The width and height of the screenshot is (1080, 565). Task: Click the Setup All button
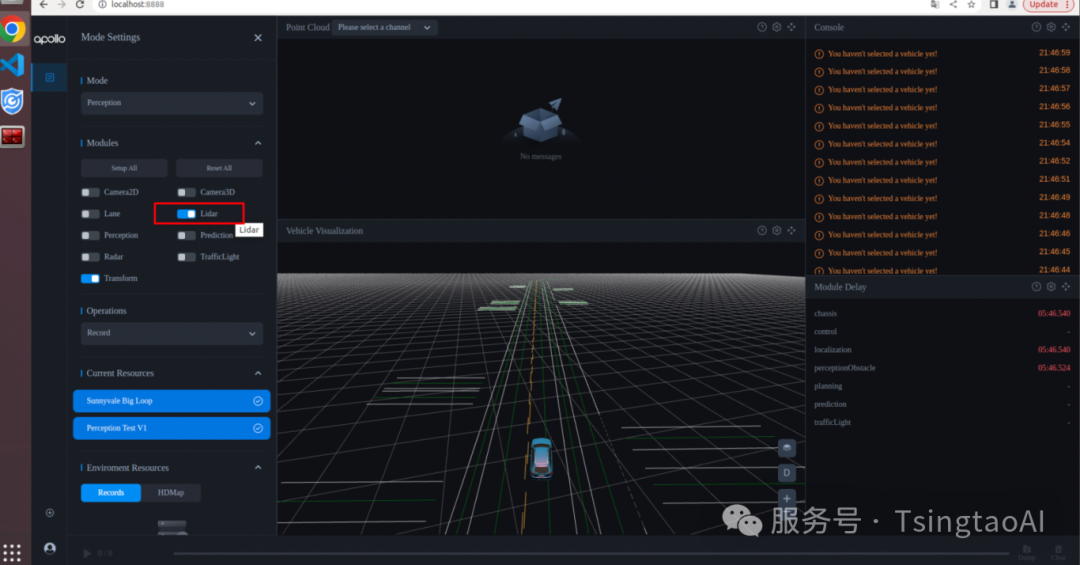coord(124,168)
